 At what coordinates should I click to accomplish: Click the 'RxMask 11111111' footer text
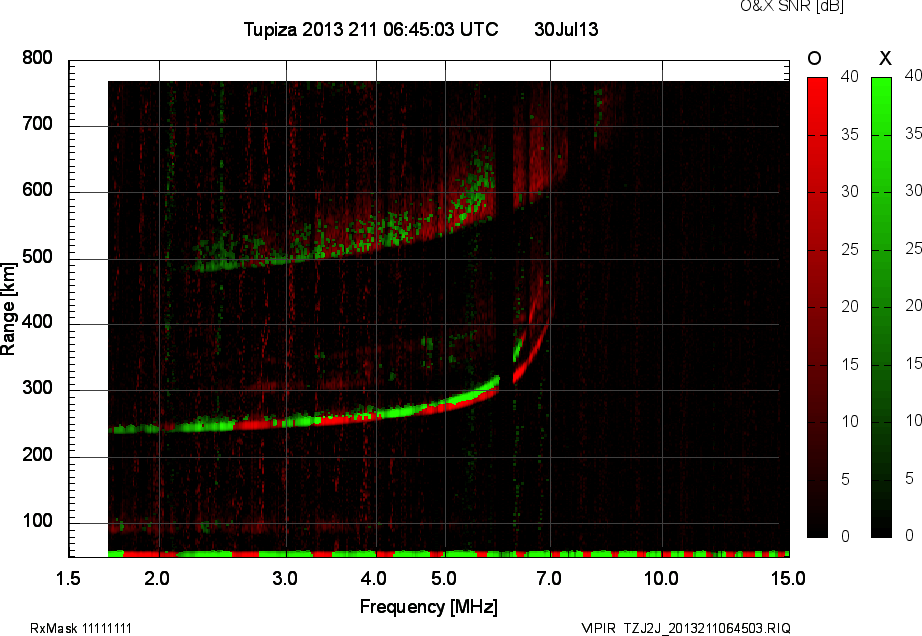[81, 628]
